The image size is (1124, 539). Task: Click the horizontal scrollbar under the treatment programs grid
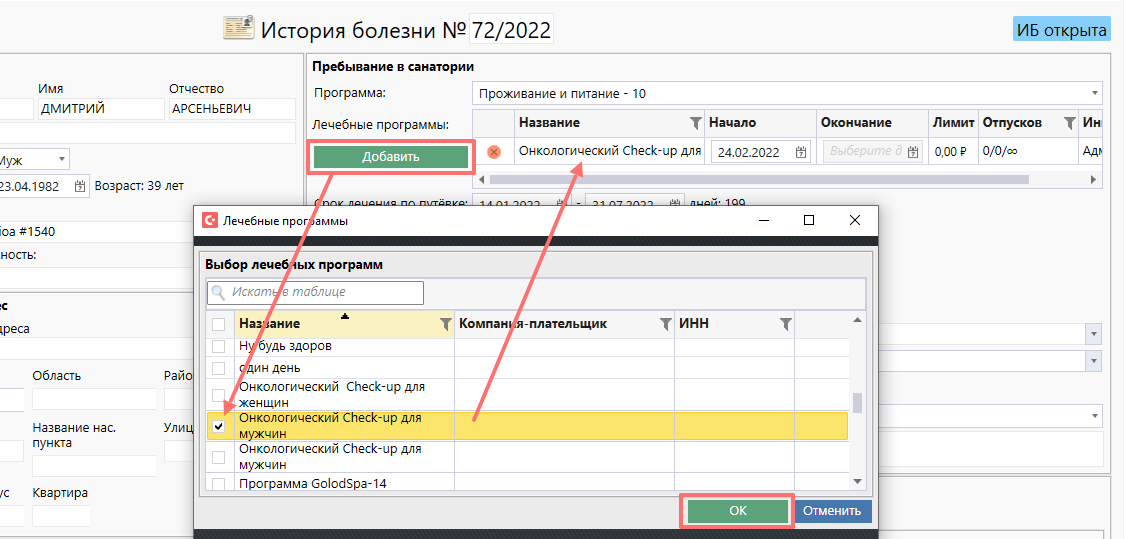tap(760, 180)
